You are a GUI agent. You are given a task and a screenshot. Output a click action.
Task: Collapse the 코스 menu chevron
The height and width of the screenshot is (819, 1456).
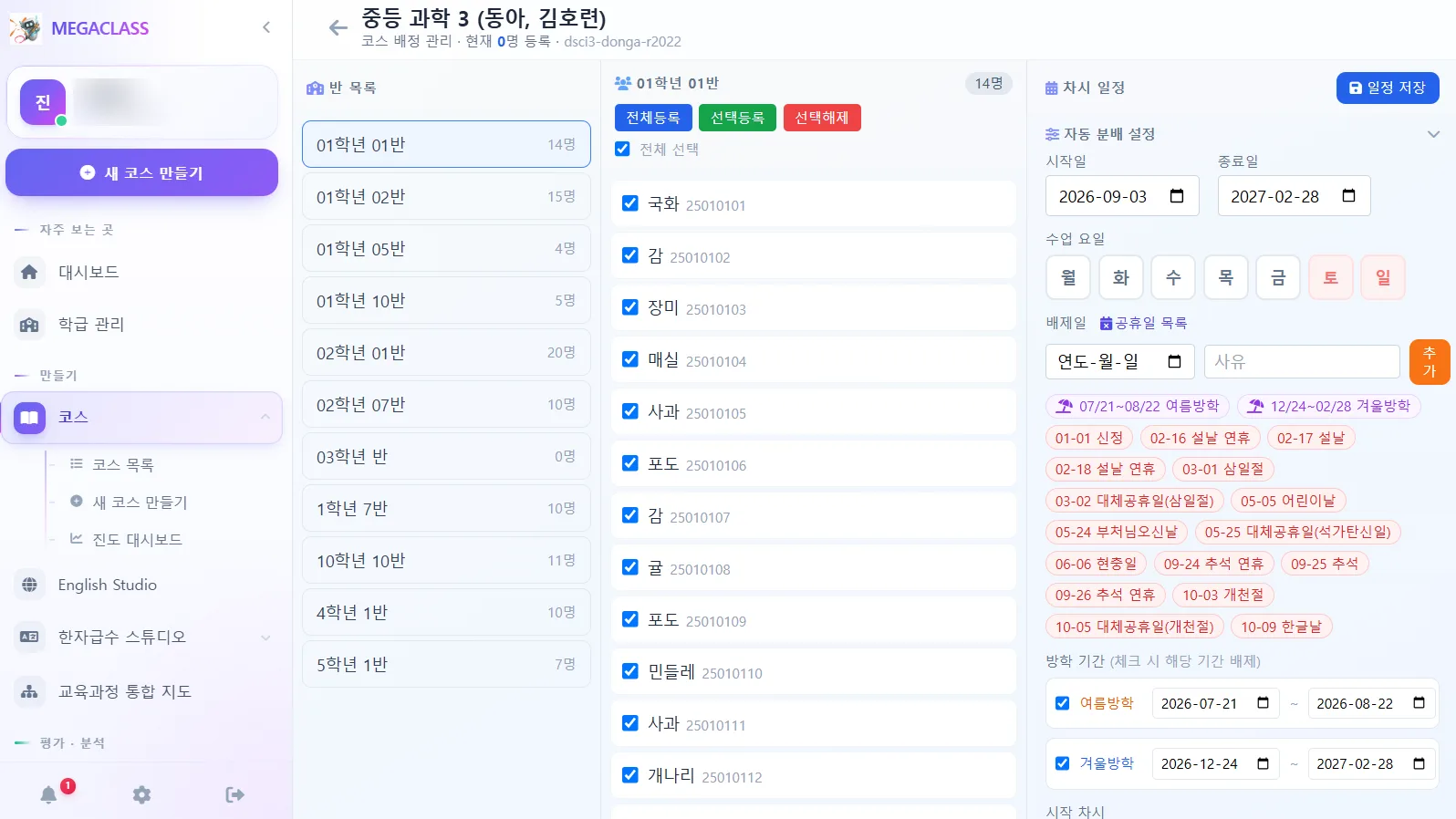click(x=265, y=417)
